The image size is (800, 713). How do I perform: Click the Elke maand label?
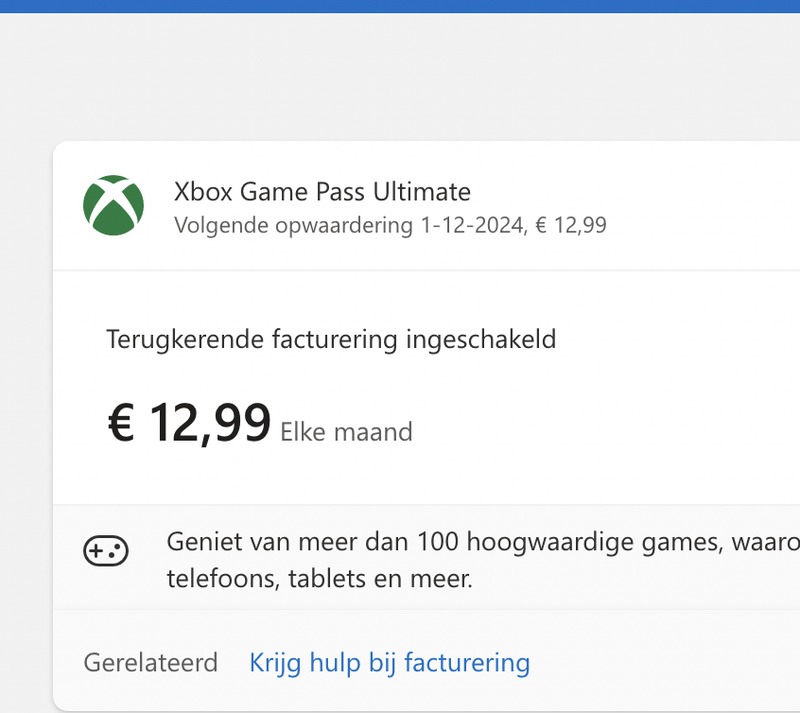pos(346,432)
